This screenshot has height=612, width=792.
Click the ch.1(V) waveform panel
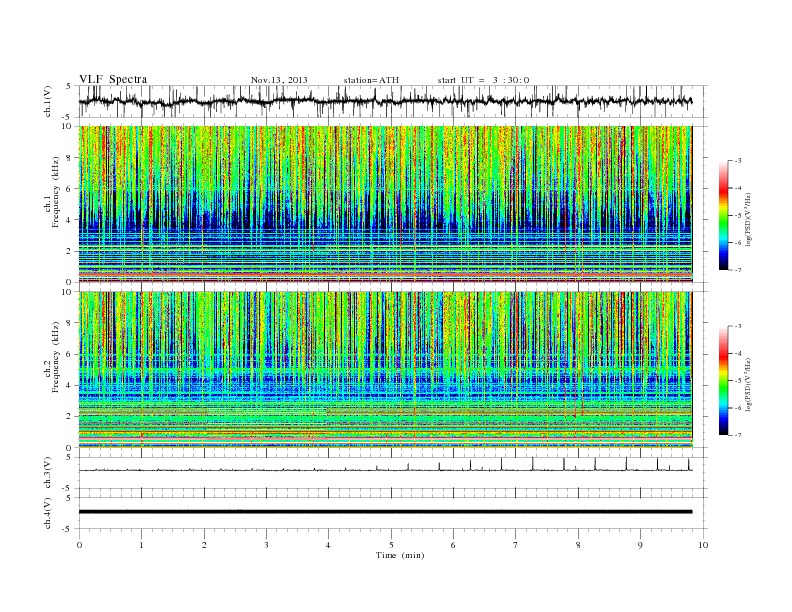pos(393,101)
